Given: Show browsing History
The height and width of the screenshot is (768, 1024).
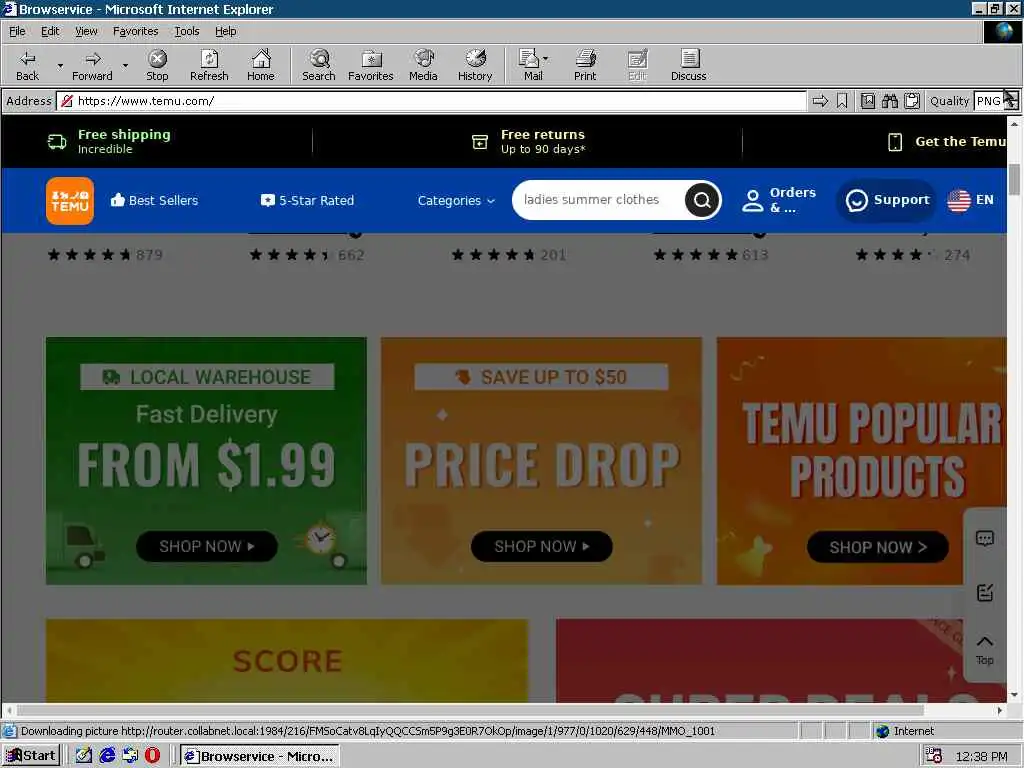Looking at the screenshot, I should (x=475, y=65).
